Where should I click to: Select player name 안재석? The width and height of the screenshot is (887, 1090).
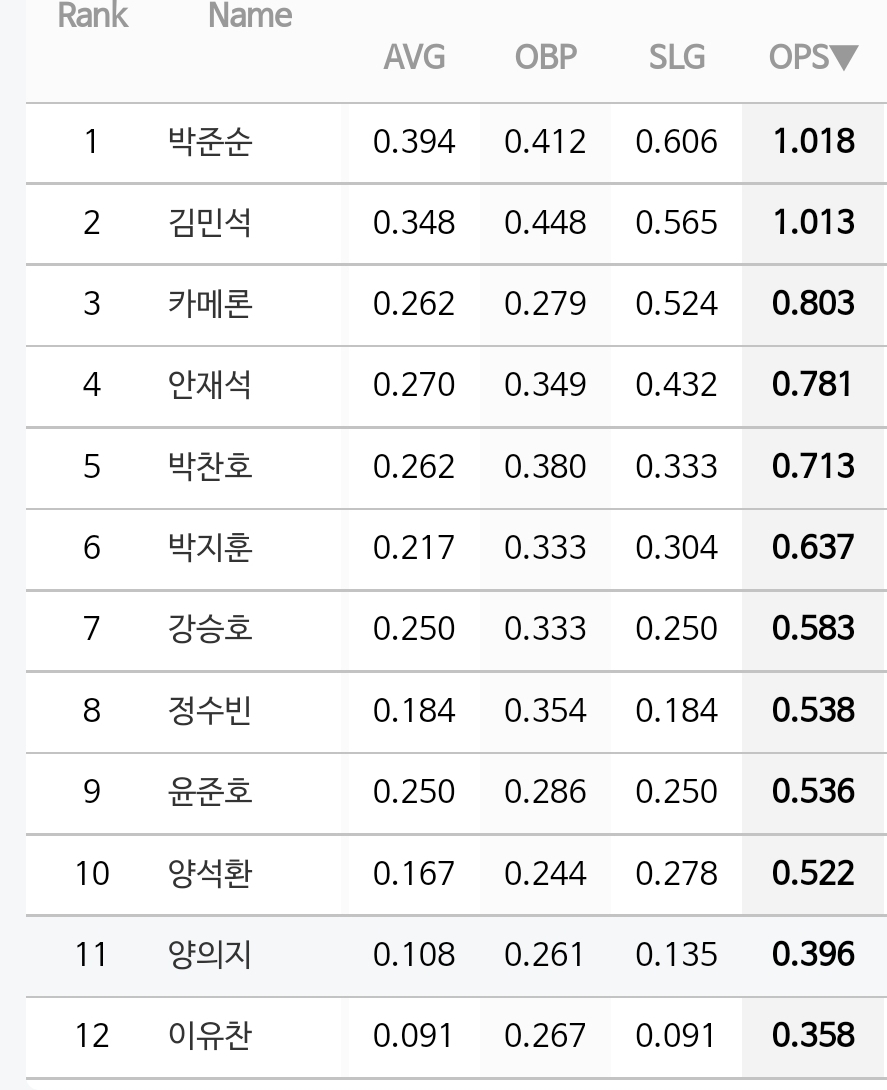tap(210, 385)
